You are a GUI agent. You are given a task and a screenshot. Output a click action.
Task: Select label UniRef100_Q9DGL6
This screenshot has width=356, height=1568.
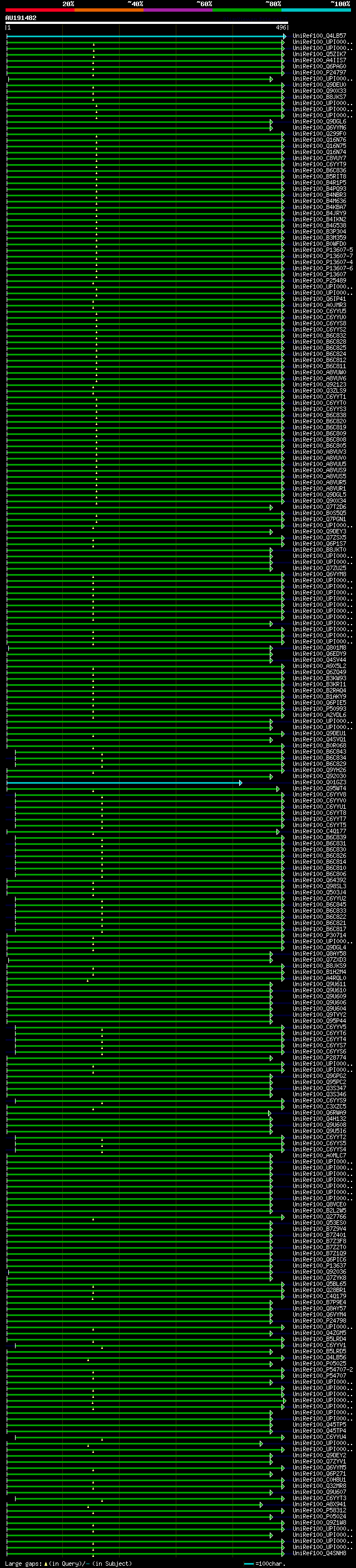pyautogui.click(x=319, y=122)
